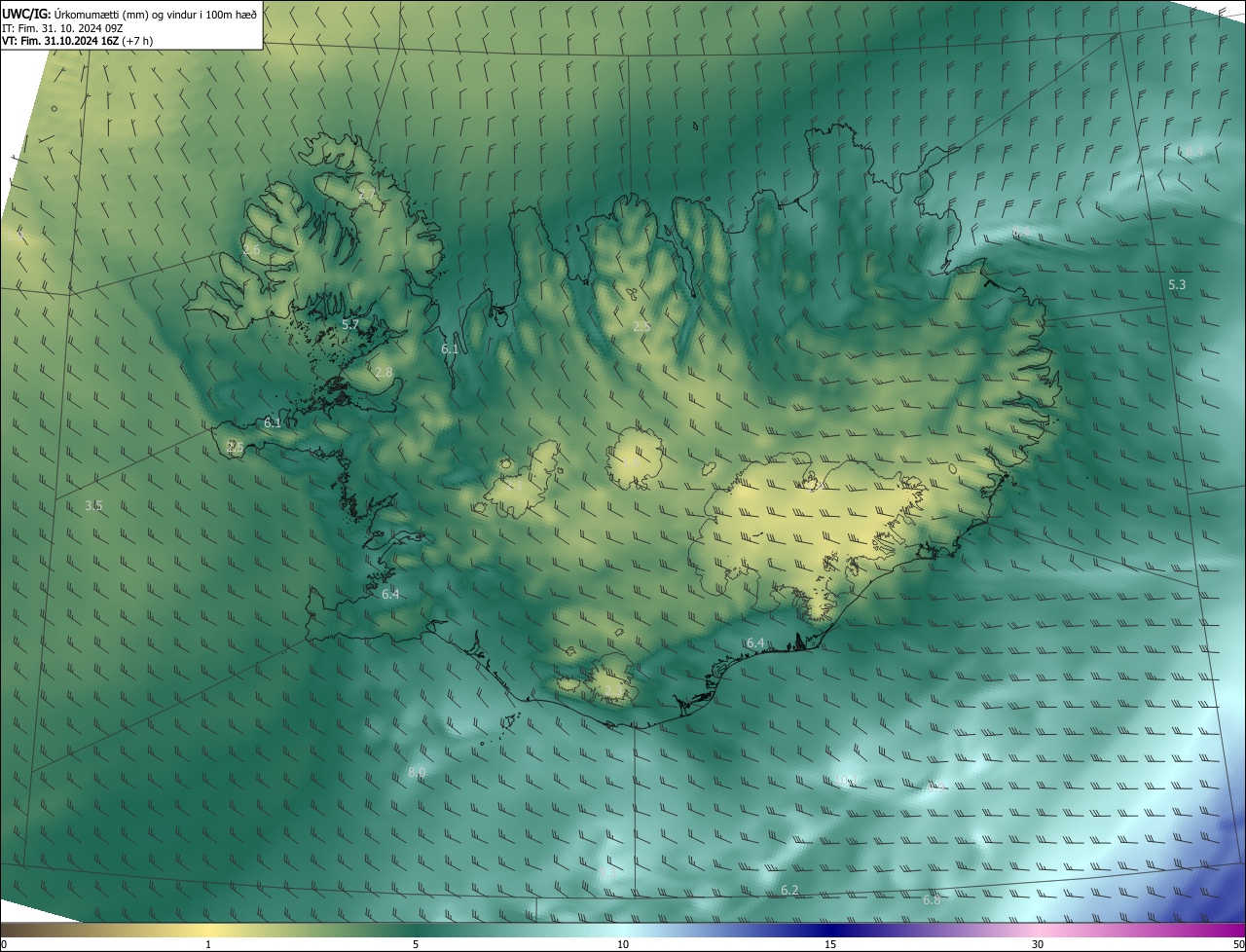Click the 6.8 value near the bottom
1246x952 pixels.
[932, 900]
